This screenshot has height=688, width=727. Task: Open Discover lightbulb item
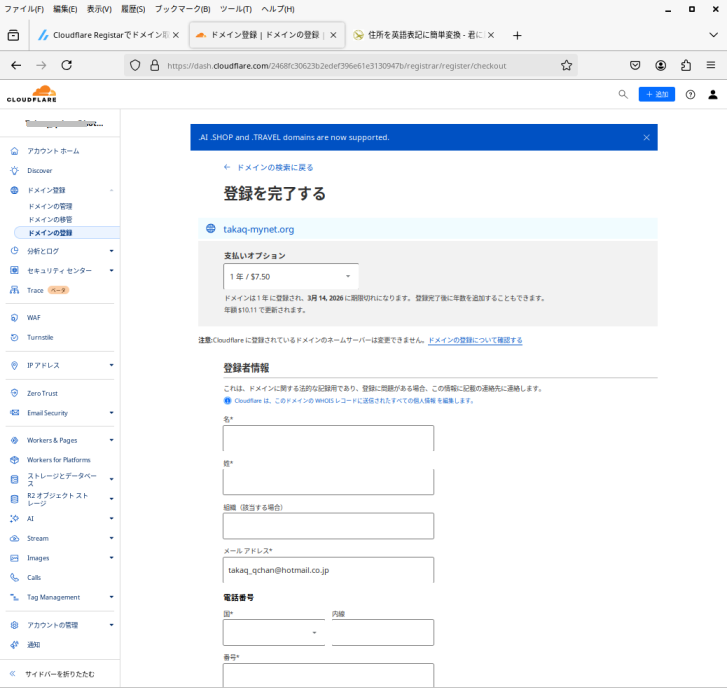pos(39,171)
